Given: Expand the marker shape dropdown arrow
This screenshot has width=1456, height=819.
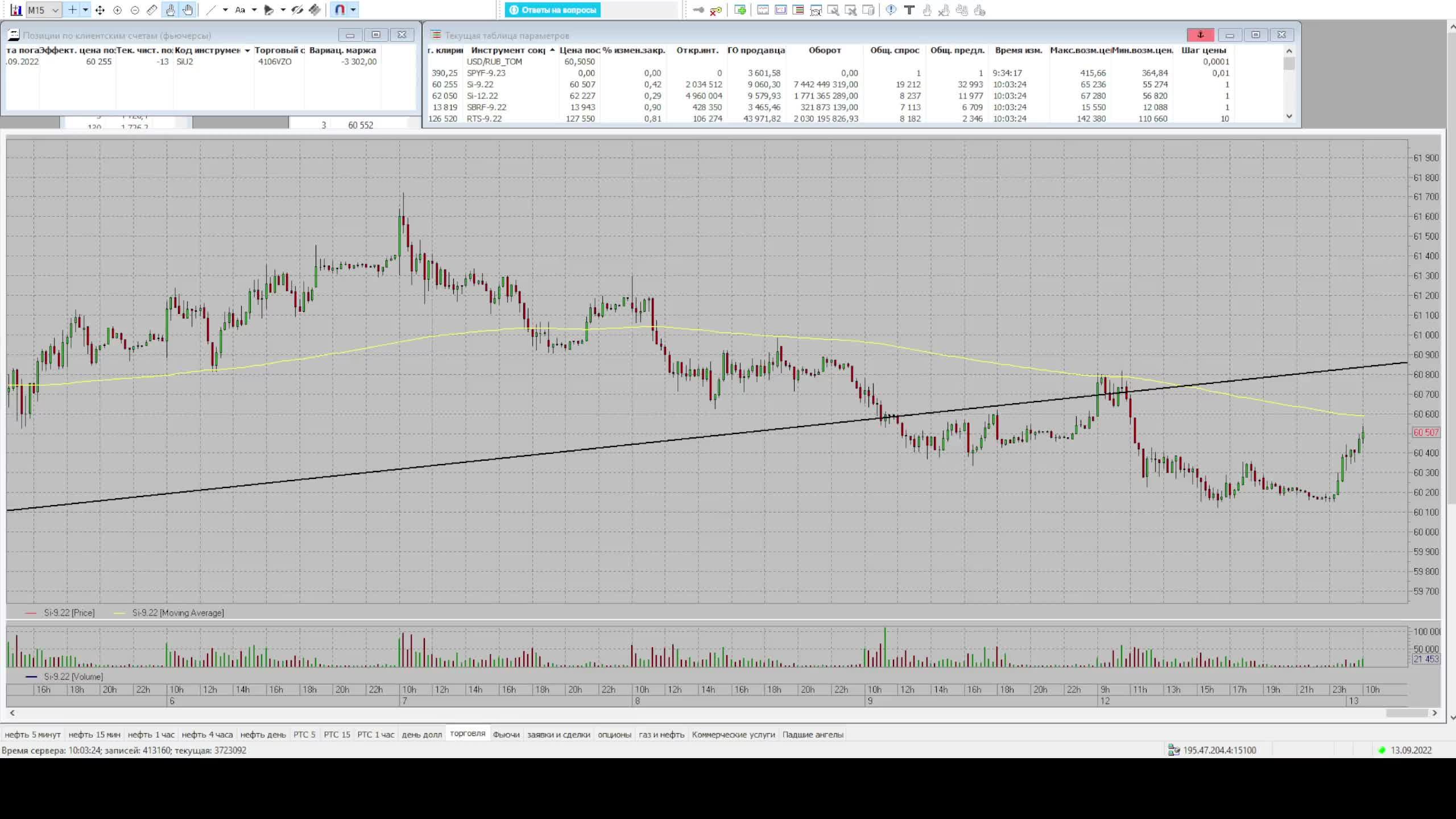Looking at the screenshot, I should tap(283, 10).
